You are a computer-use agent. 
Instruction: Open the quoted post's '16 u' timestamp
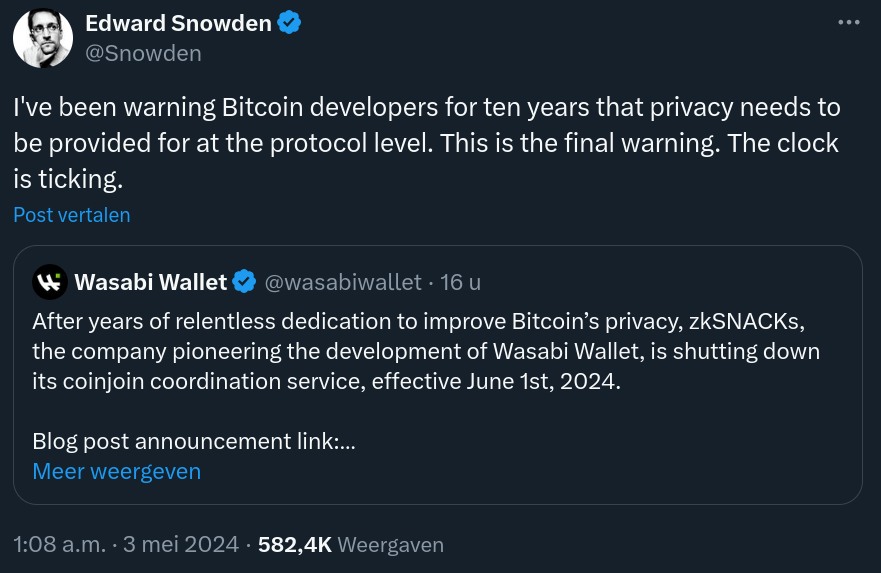pos(460,282)
